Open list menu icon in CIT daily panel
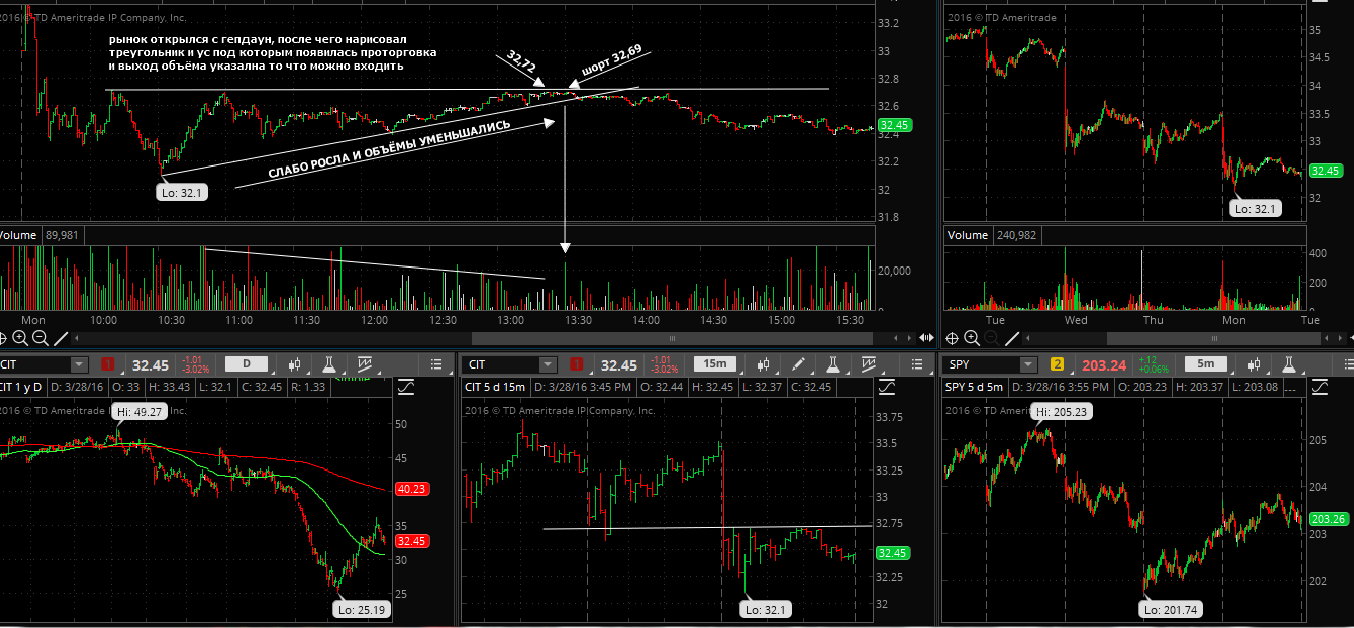This screenshot has height=628, width=1354. 434,365
